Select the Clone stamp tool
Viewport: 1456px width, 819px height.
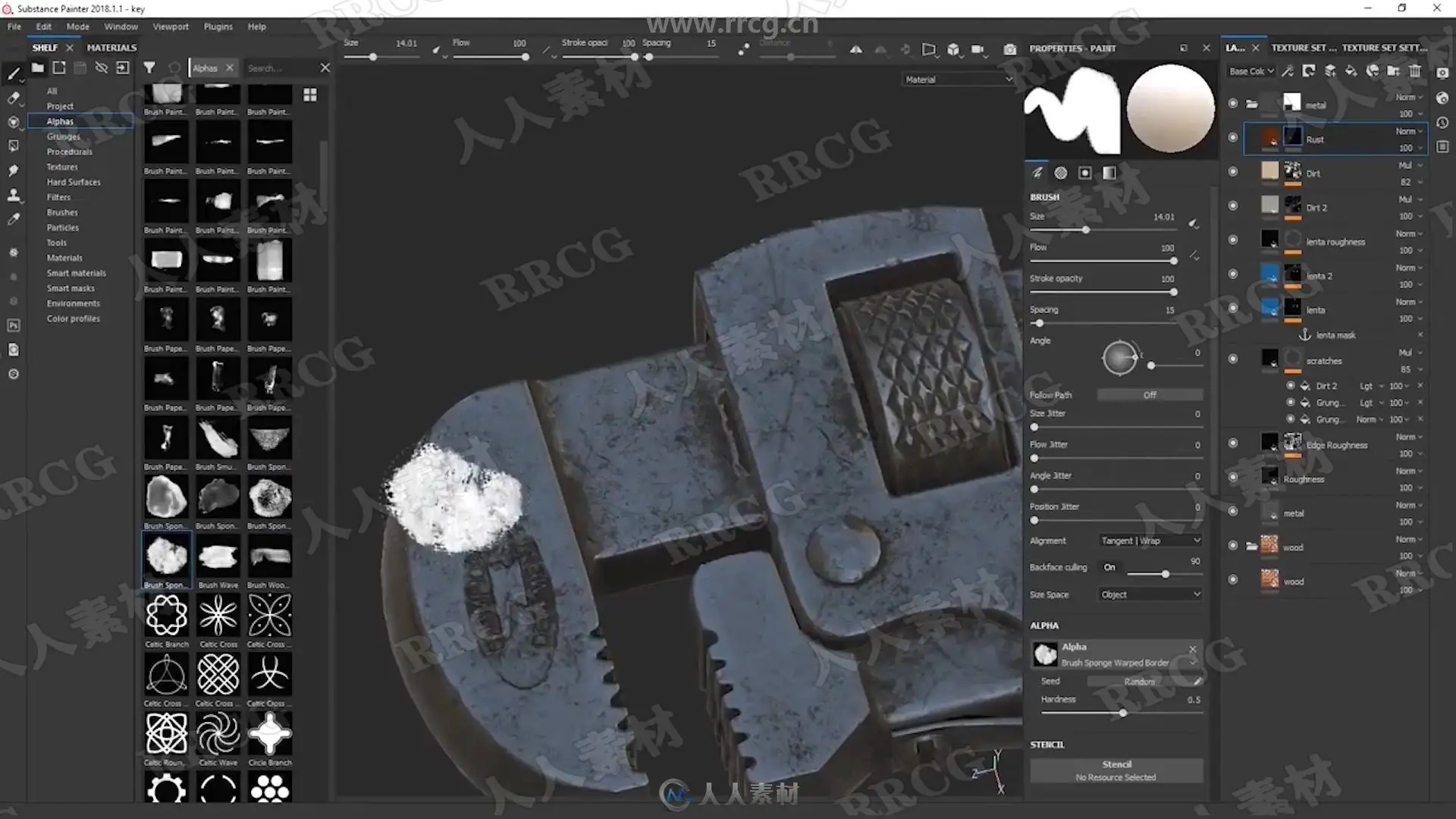(13, 196)
